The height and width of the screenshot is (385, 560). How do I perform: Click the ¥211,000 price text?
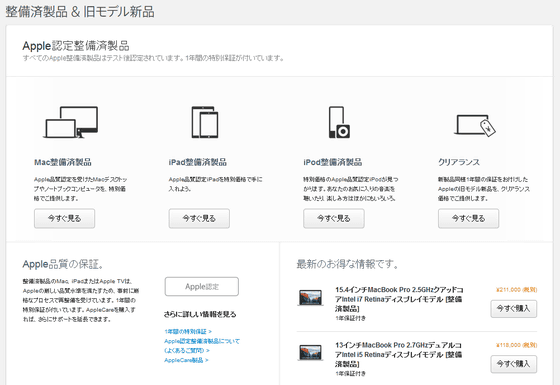click(516, 290)
